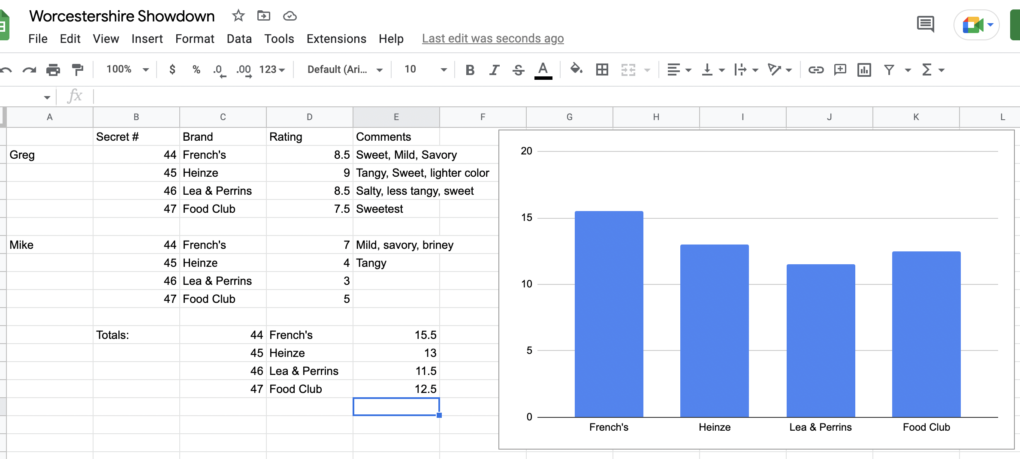Click the Sweetest comment cell
This screenshot has height=459, width=1020.
click(396, 209)
